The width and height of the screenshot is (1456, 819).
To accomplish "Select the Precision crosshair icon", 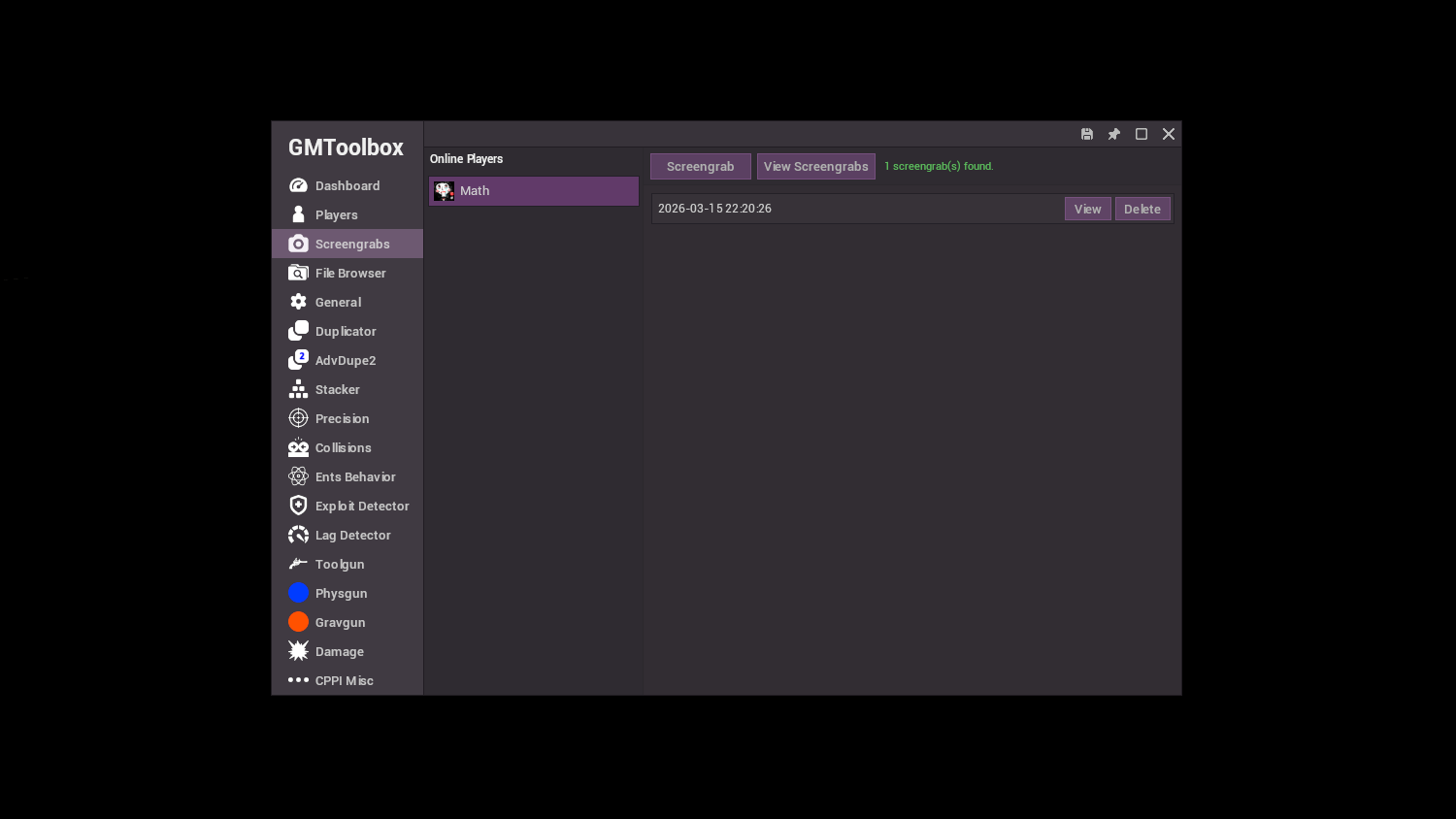I will pos(298,418).
